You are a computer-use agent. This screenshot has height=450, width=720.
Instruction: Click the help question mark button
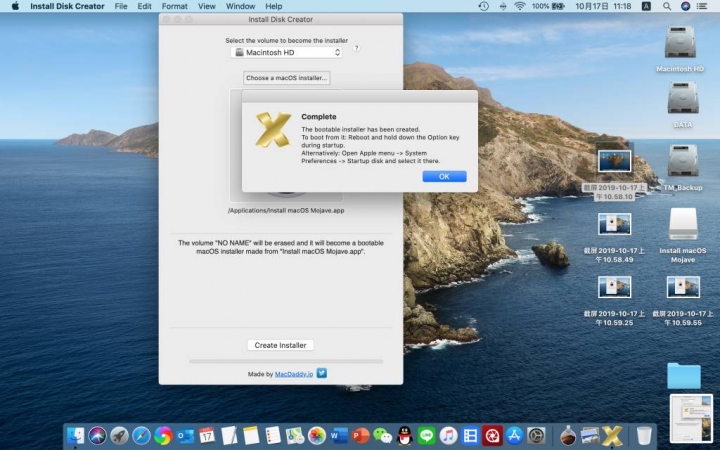pos(356,48)
